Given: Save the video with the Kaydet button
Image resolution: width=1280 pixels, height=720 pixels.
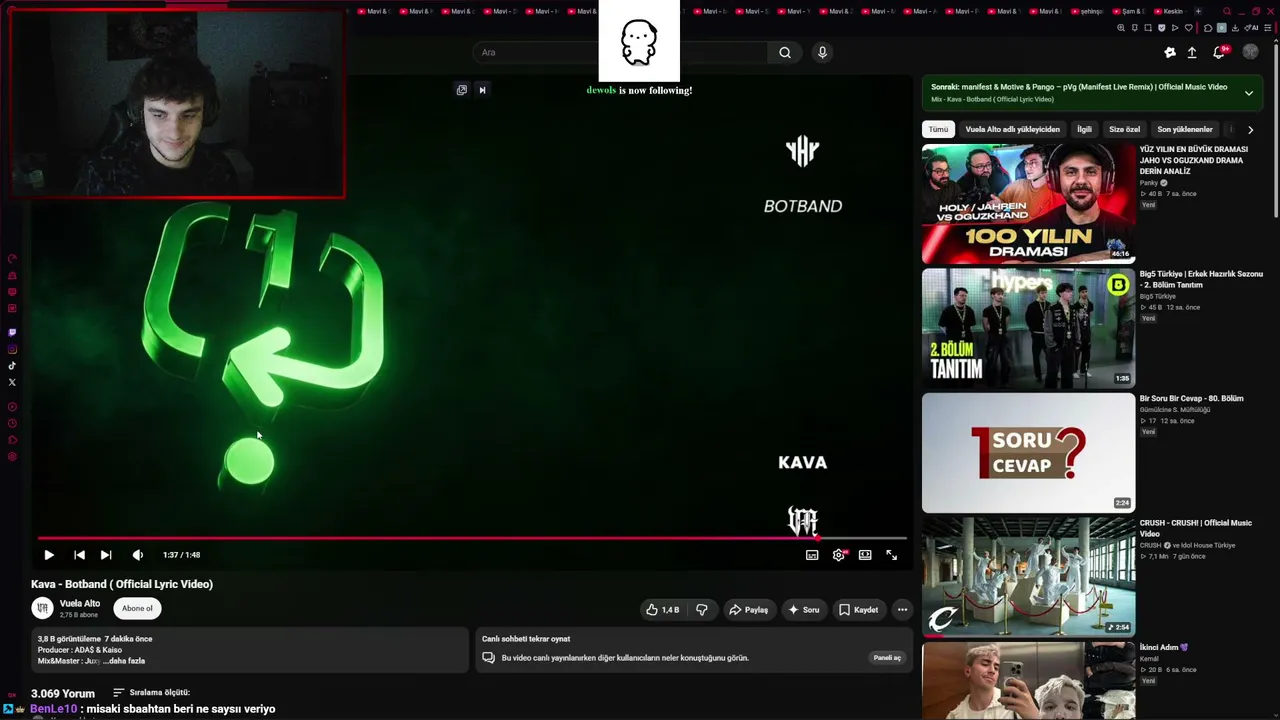Looking at the screenshot, I should tap(858, 609).
